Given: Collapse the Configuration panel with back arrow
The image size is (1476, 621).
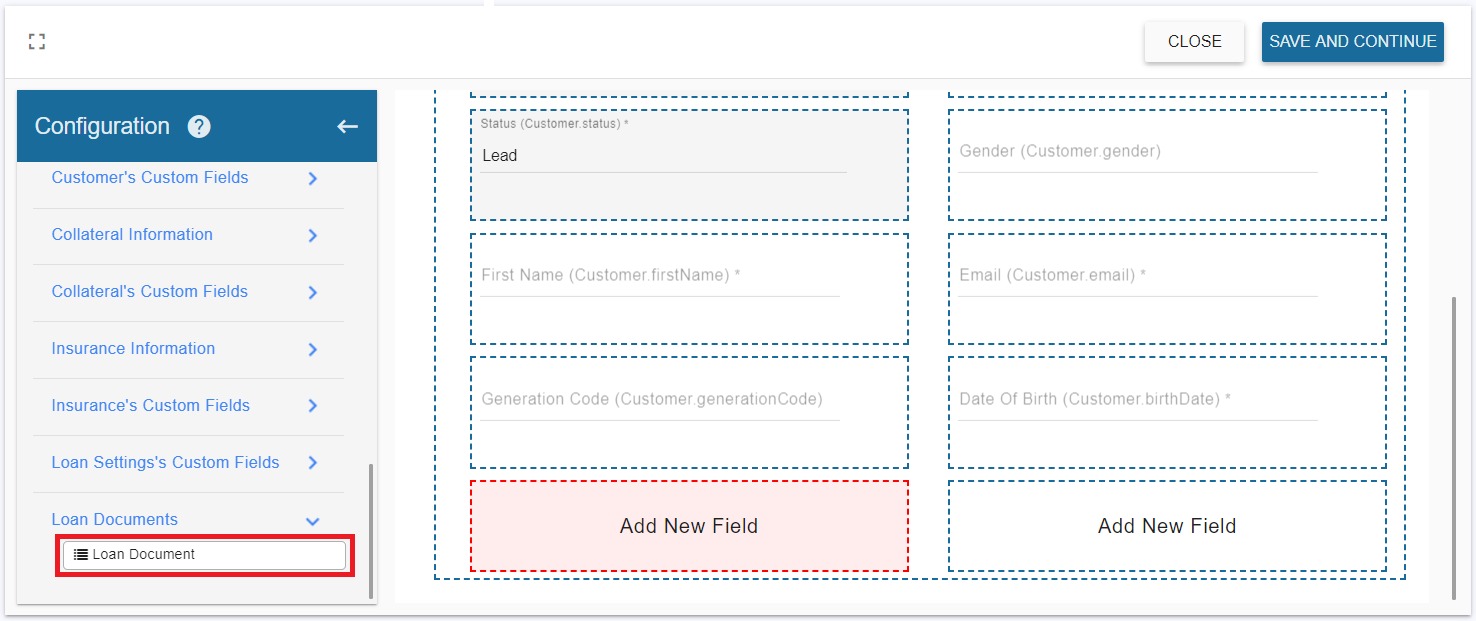Looking at the screenshot, I should point(347,126).
